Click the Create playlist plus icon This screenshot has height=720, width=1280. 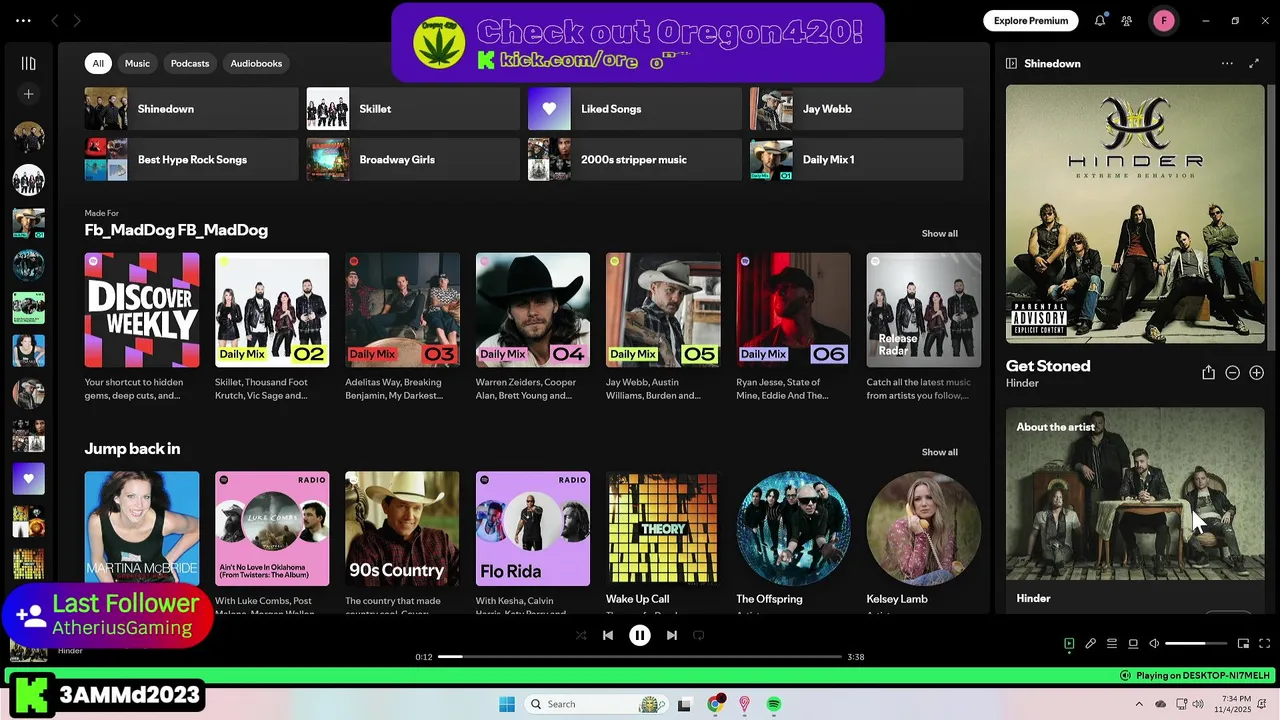tap(28, 94)
